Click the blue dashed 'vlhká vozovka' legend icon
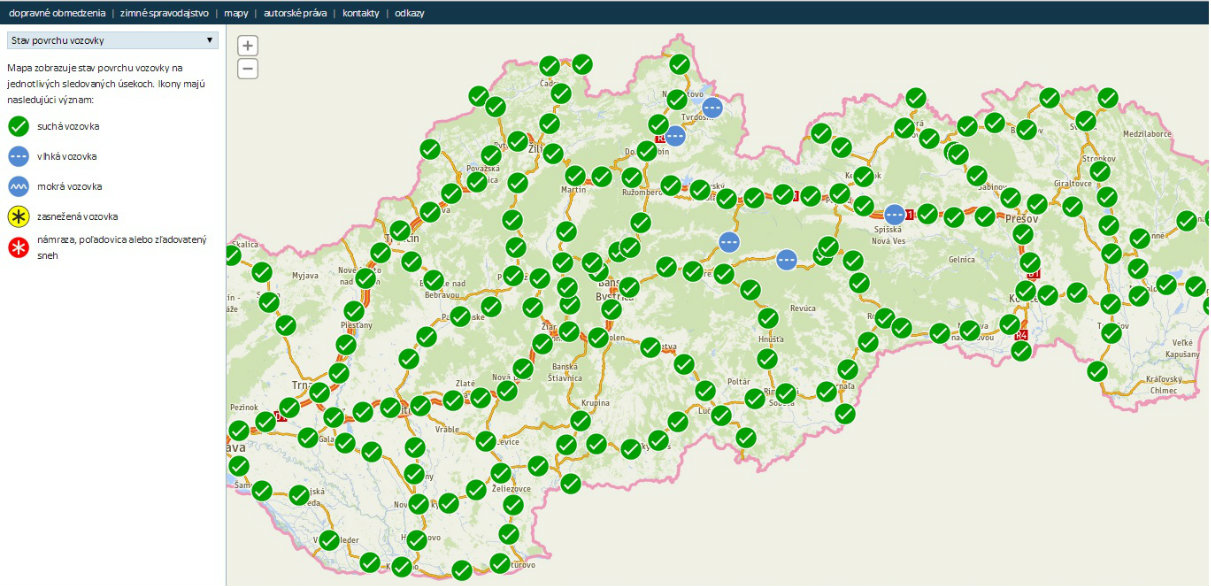Screen dimensions: 1211x586 click(19, 157)
